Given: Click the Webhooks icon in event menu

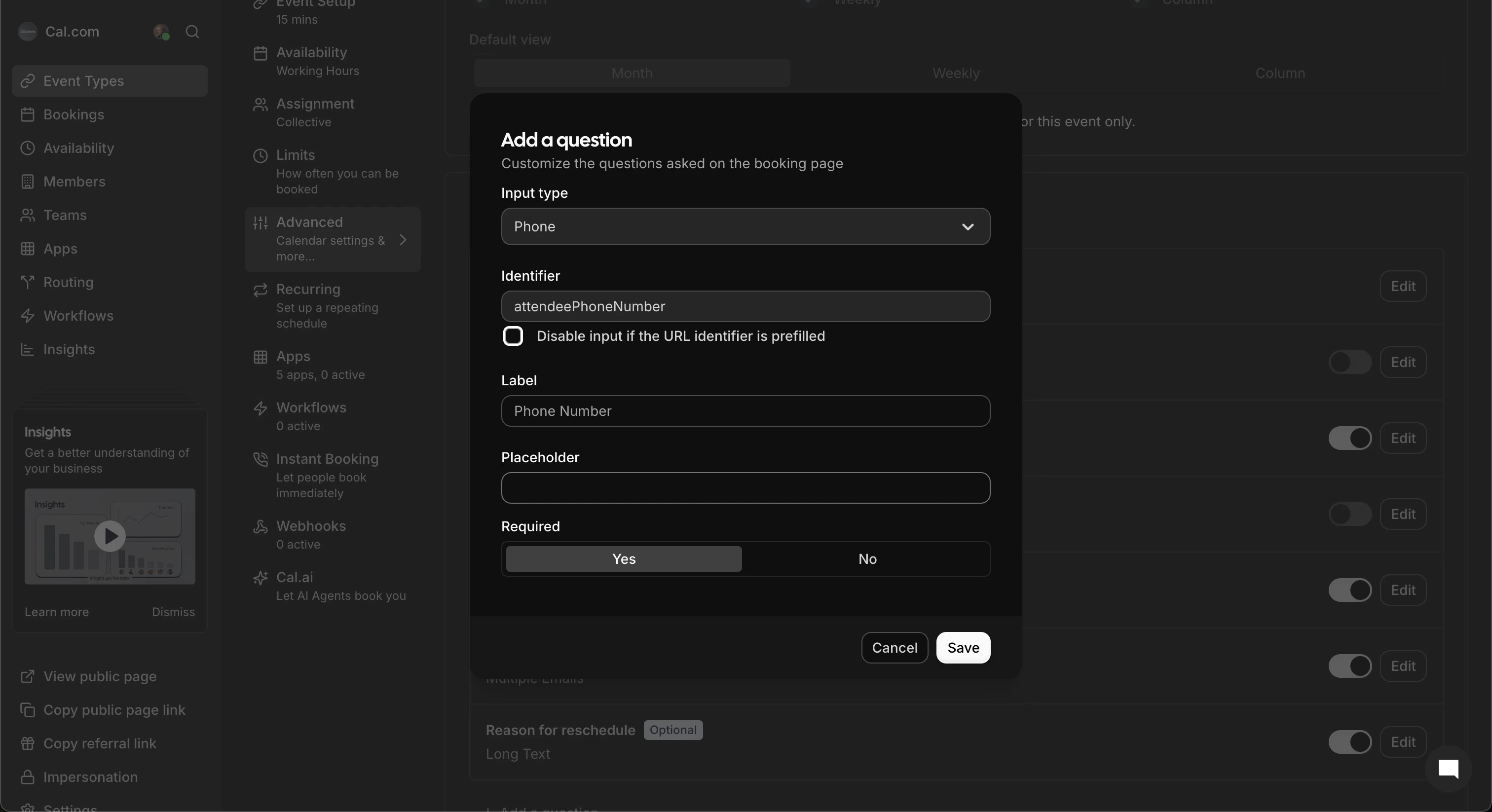Looking at the screenshot, I should click(261, 526).
